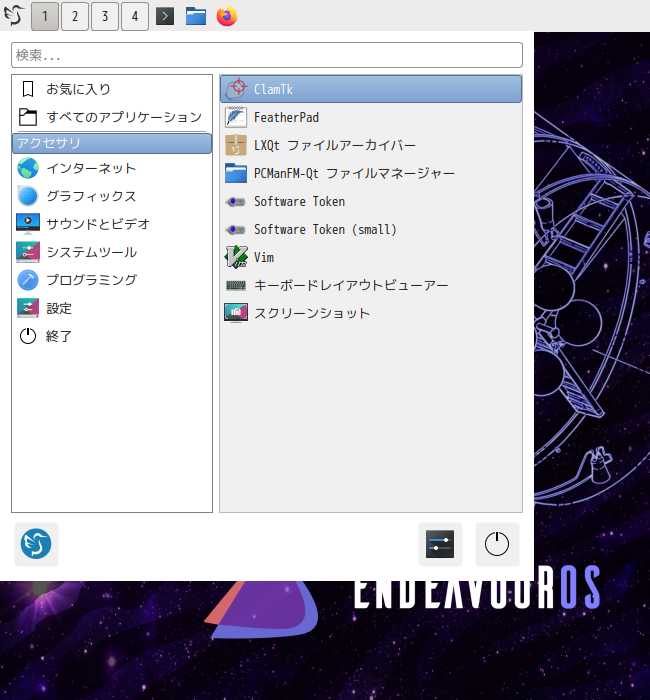Click the 検索 search field

pyautogui.click(x=267, y=55)
